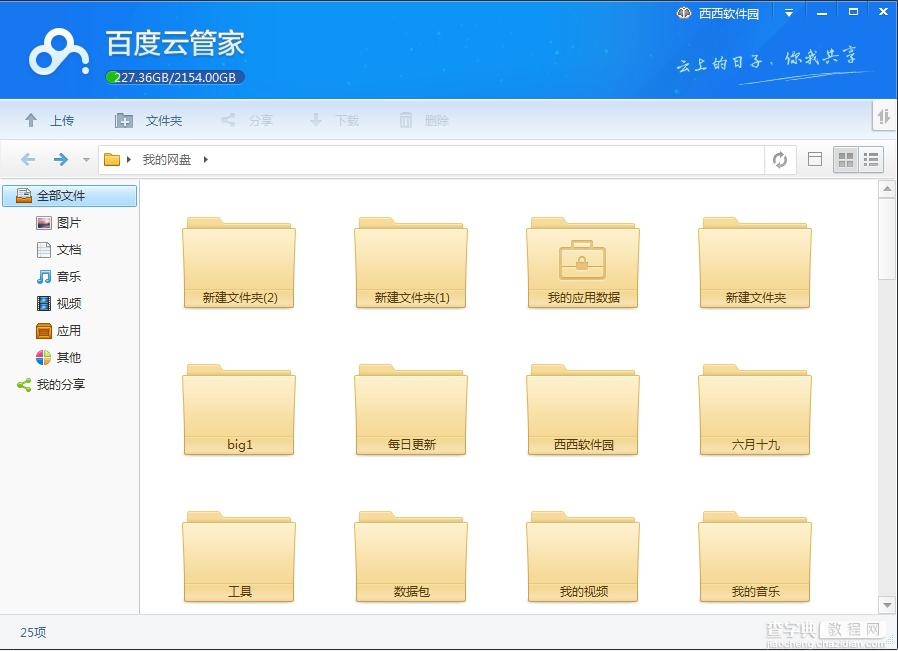898x651 pixels.
Task: Select the 工具 folder
Action: tap(239, 557)
